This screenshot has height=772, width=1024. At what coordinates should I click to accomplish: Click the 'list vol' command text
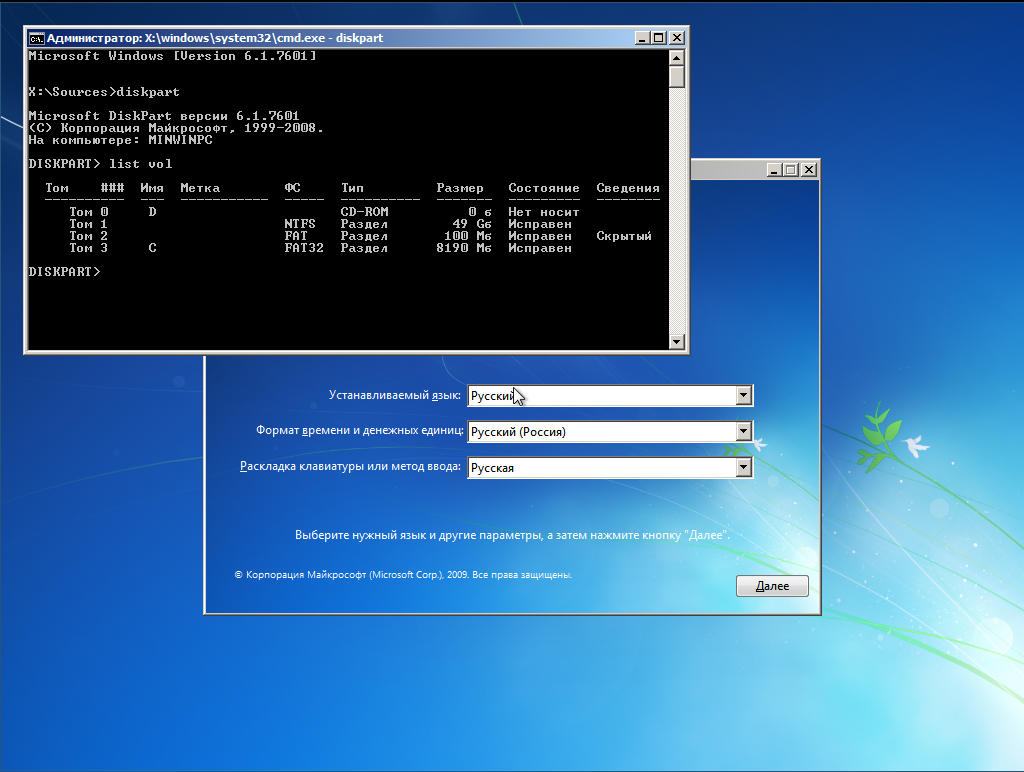[140, 164]
